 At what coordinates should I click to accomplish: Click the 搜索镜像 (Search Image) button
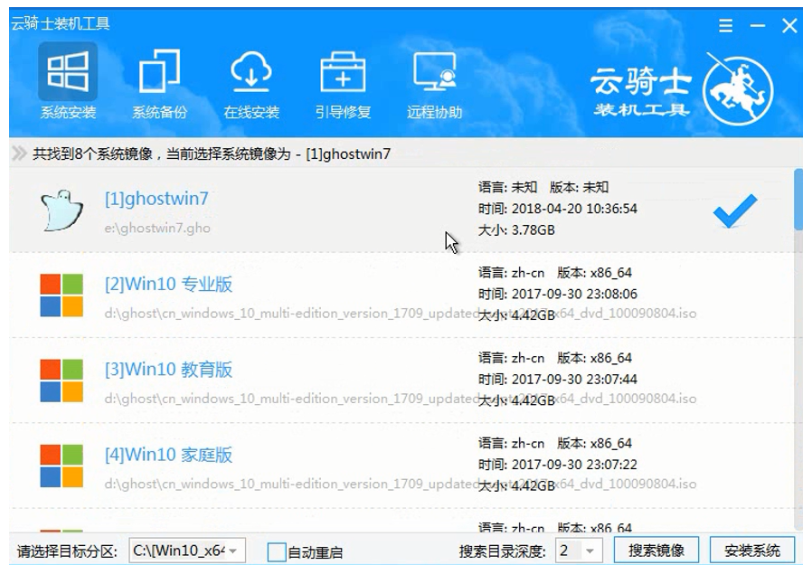coord(656,551)
